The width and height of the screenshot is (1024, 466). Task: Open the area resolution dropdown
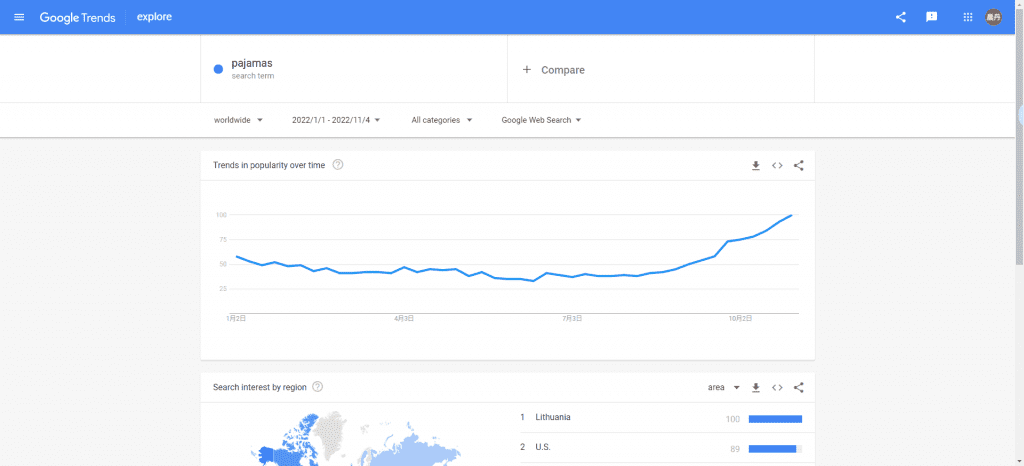point(723,387)
